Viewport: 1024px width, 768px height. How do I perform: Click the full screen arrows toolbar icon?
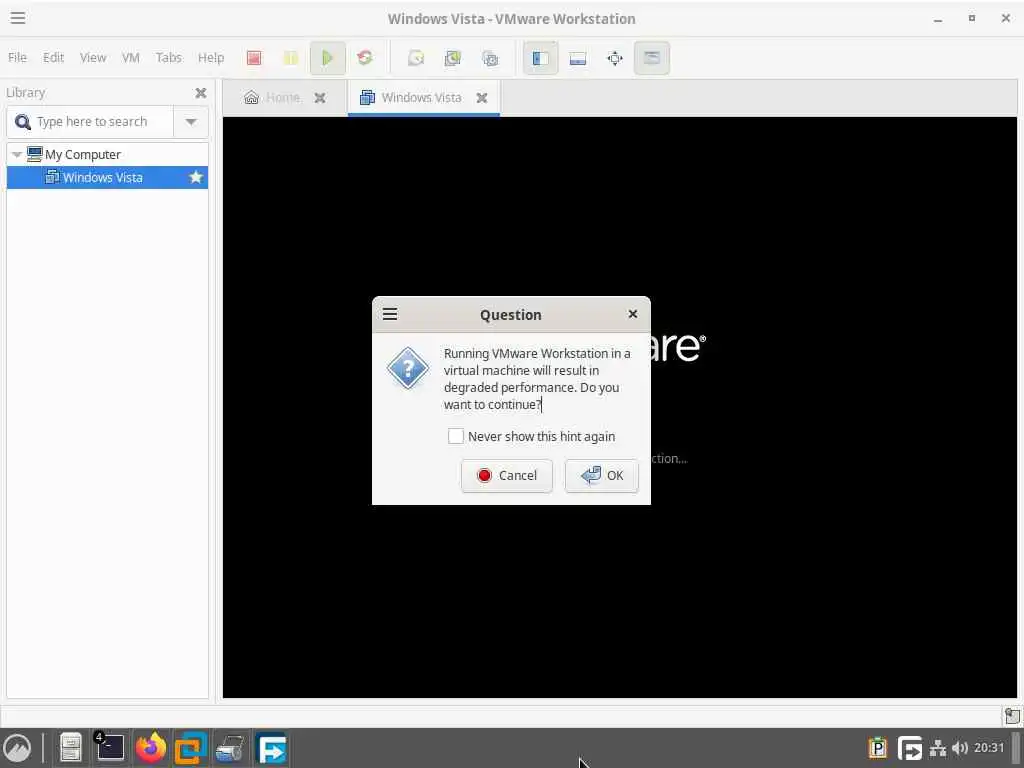pos(615,58)
